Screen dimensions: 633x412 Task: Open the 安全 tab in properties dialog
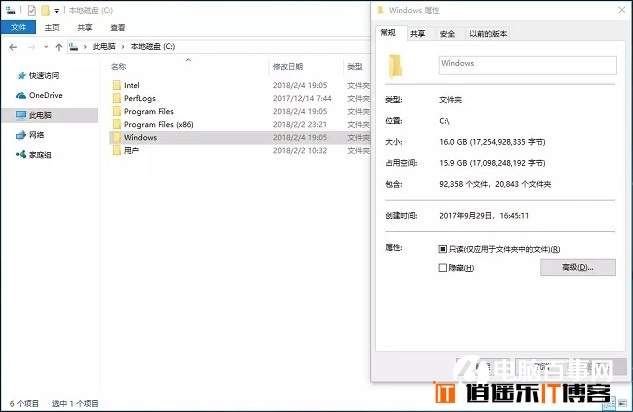pos(447,34)
